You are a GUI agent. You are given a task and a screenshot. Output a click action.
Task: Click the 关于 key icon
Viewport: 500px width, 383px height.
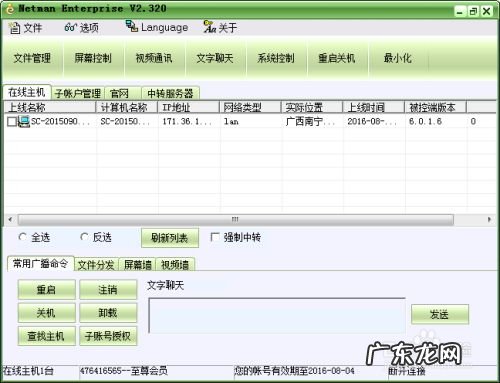point(210,27)
